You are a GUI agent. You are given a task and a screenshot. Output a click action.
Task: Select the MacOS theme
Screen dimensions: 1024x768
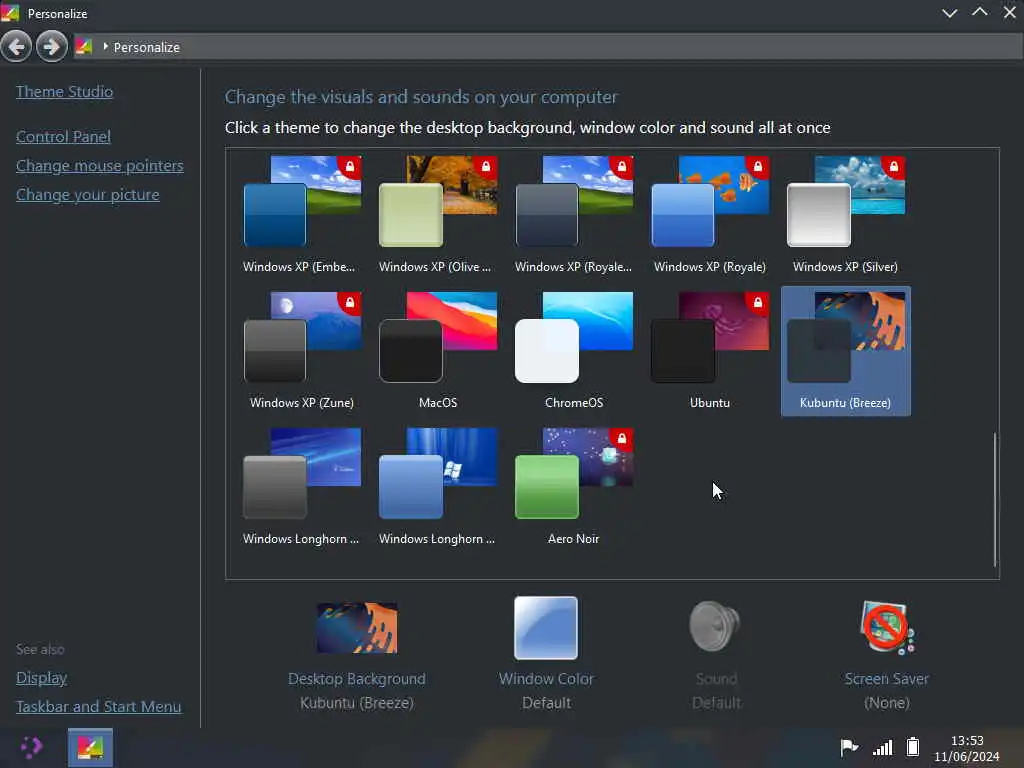[x=438, y=351]
